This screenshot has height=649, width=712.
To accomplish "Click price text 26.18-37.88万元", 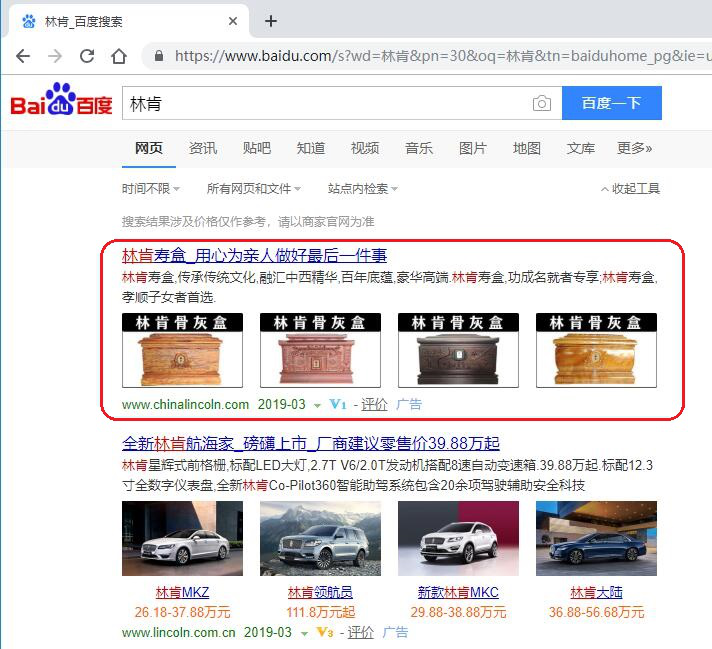I will pyautogui.click(x=182, y=612).
